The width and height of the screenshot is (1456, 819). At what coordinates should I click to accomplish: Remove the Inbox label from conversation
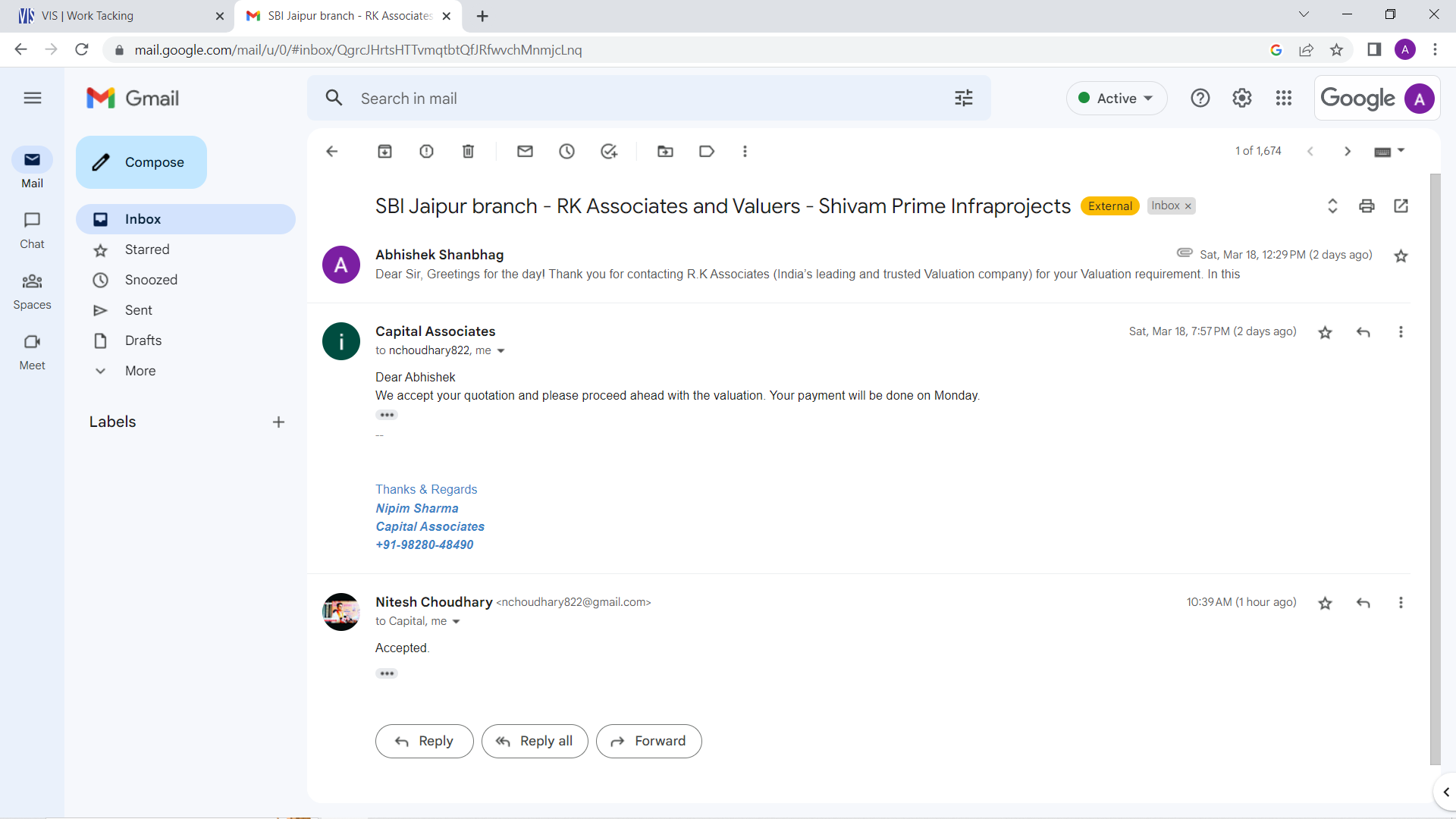pyautogui.click(x=1188, y=206)
